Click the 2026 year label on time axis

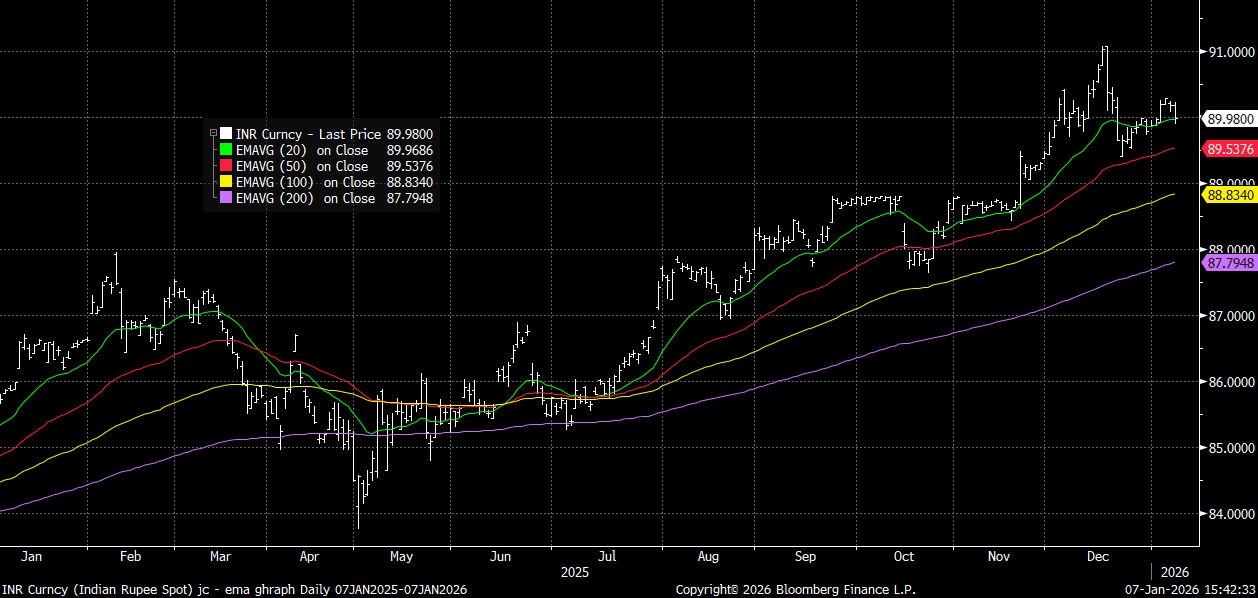1173,573
